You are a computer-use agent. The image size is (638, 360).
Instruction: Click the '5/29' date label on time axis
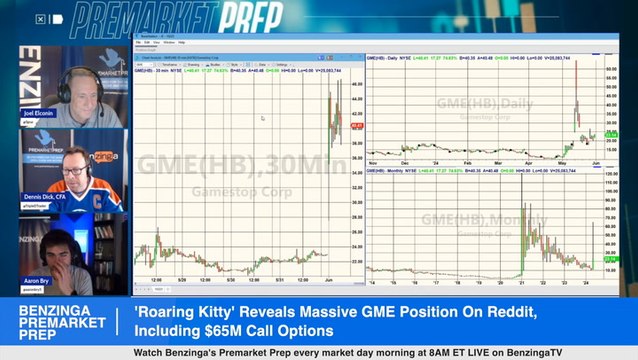(x=182, y=280)
